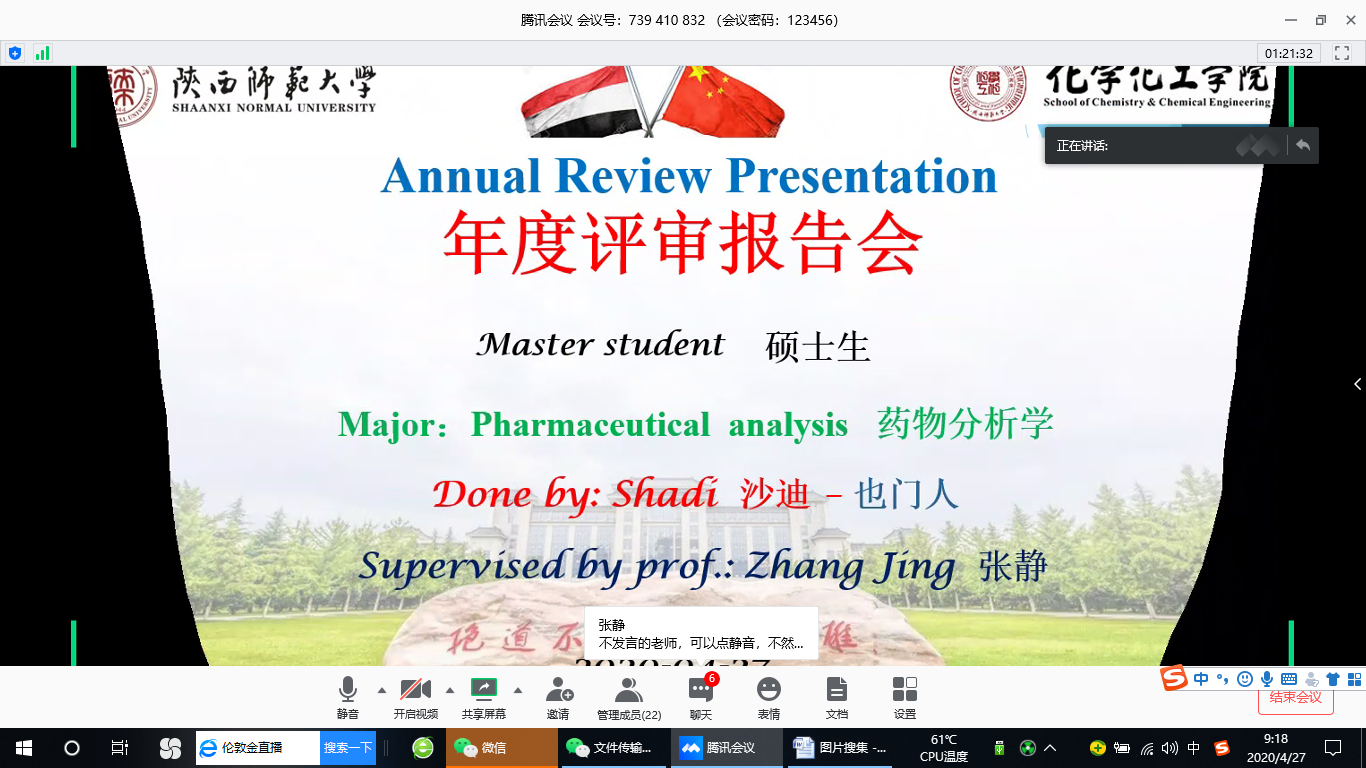This screenshot has width=1366, height=768.
Task: Expand the video options arrow beside 开启视频
Action: 449,690
